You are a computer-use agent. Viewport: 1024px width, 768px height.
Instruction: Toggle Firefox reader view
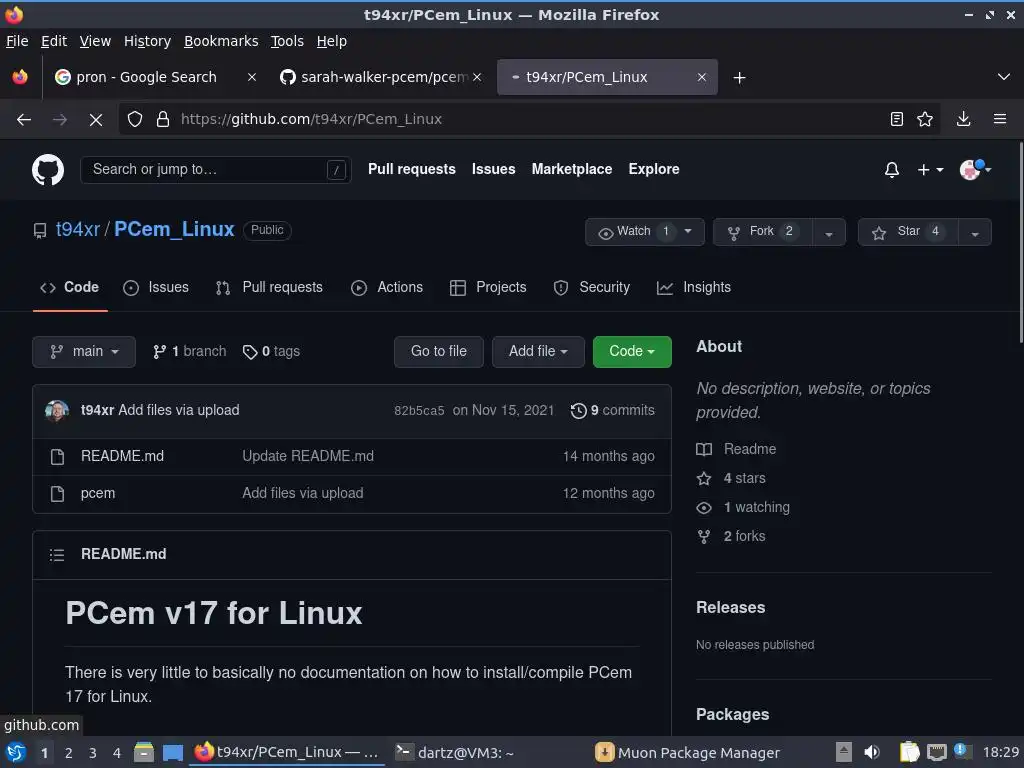(x=897, y=119)
